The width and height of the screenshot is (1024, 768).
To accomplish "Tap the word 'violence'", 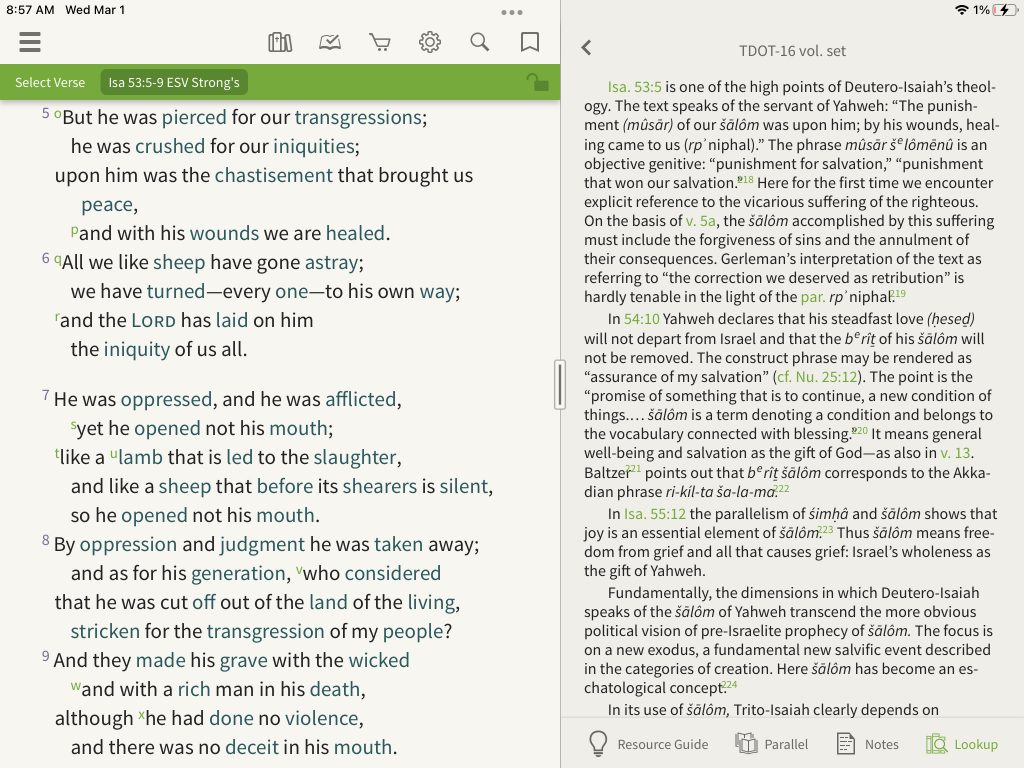I will [322, 718].
